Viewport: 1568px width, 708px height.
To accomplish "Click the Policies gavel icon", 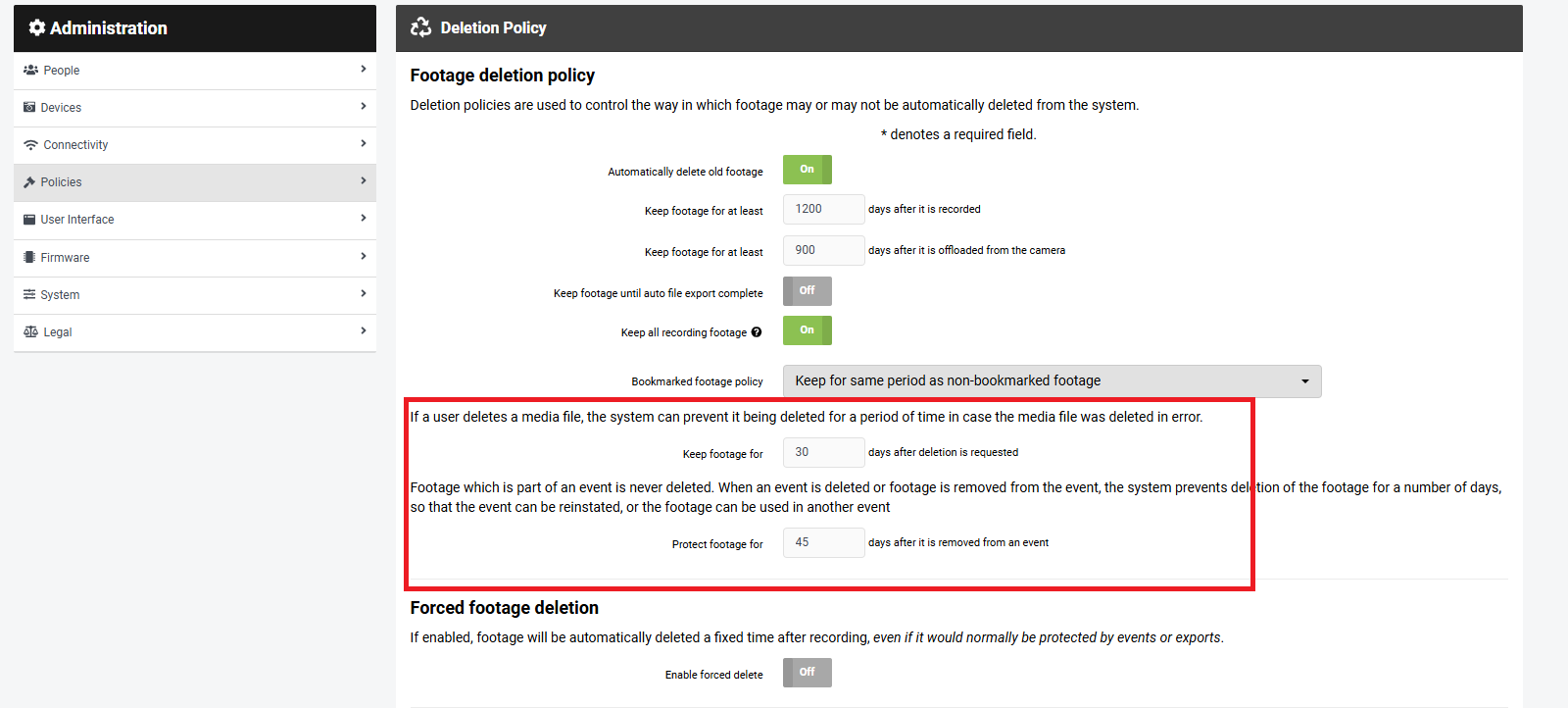I will [29, 182].
